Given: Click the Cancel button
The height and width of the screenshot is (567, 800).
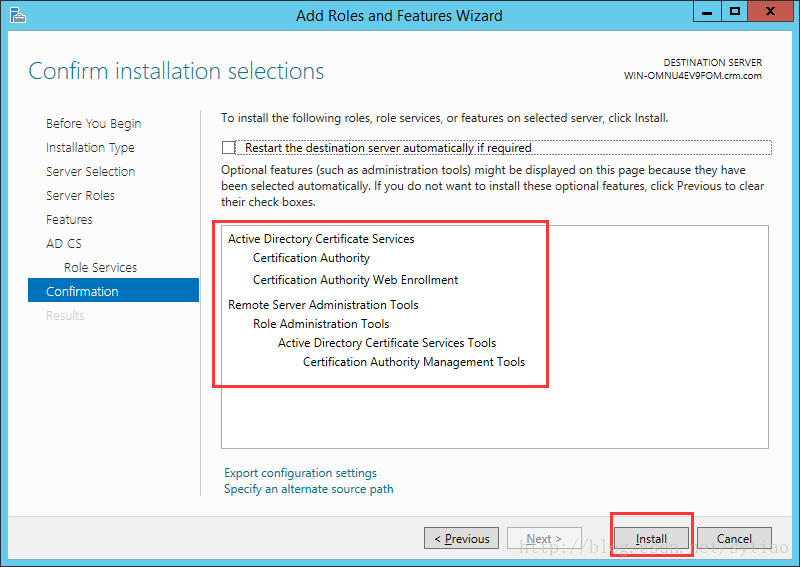Looking at the screenshot, I should tap(734, 538).
